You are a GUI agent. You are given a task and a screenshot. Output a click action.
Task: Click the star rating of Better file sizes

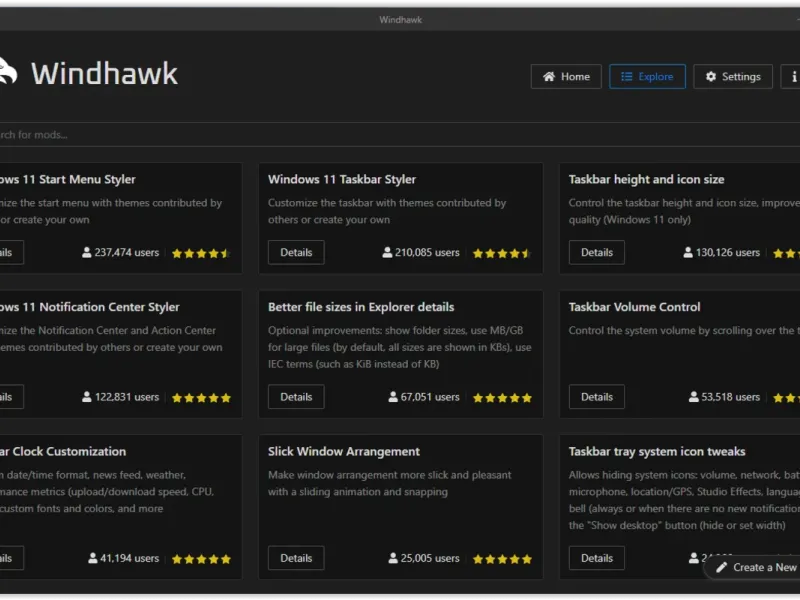pos(502,397)
